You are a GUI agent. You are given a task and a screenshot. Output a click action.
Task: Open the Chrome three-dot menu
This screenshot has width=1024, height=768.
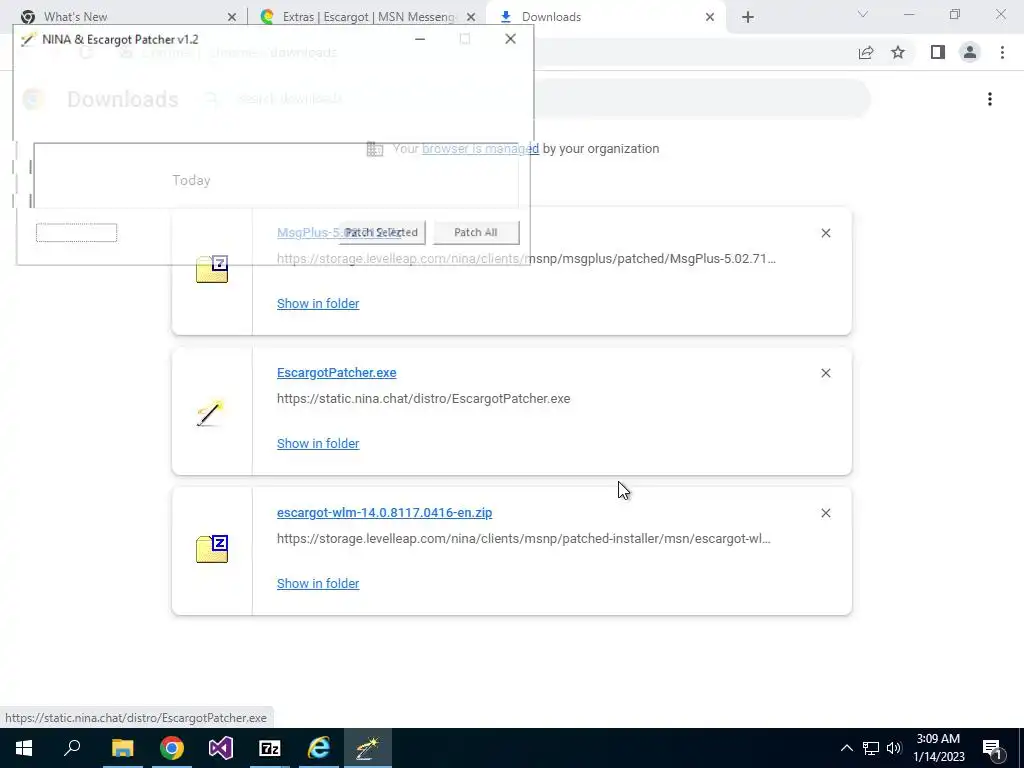click(x=1002, y=52)
